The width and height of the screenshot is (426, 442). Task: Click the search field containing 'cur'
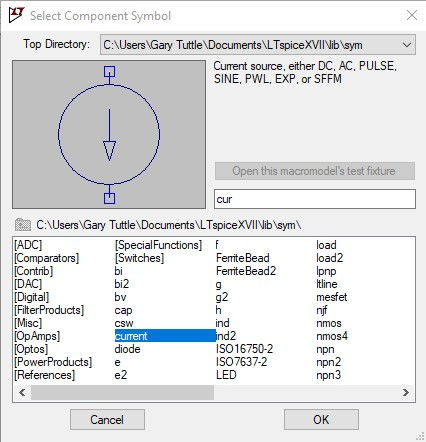click(x=315, y=199)
